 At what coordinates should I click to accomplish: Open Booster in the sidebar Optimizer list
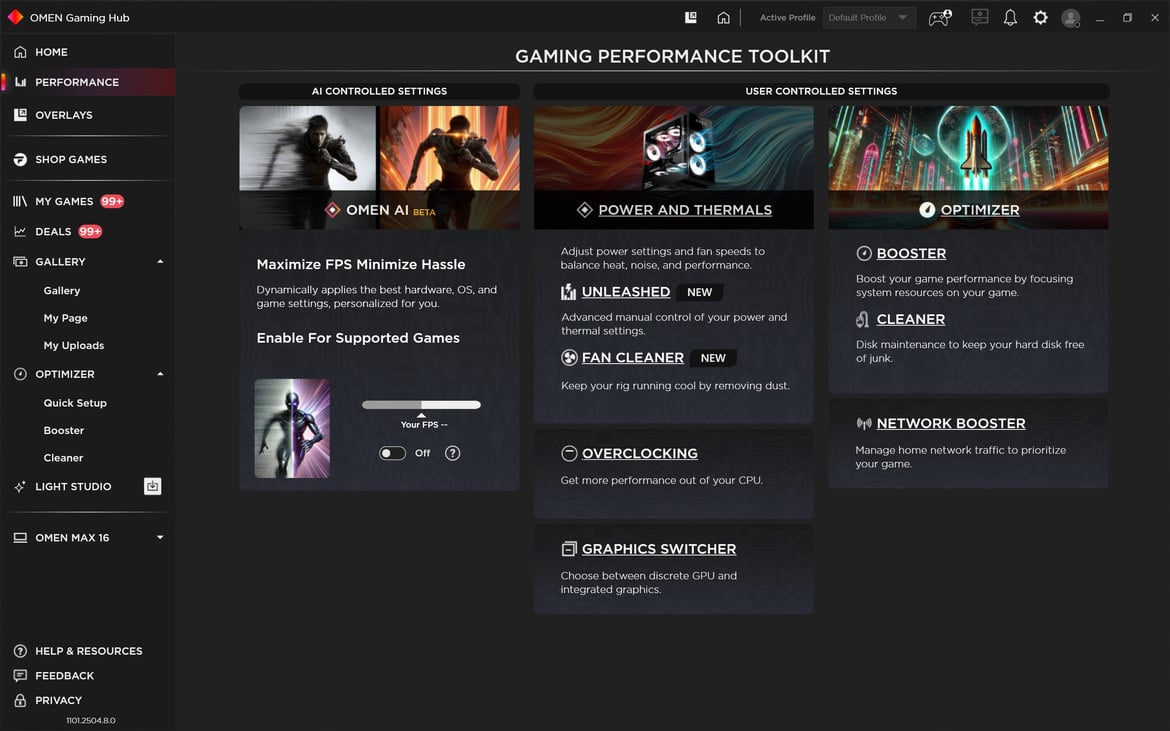pyautogui.click(x=64, y=430)
